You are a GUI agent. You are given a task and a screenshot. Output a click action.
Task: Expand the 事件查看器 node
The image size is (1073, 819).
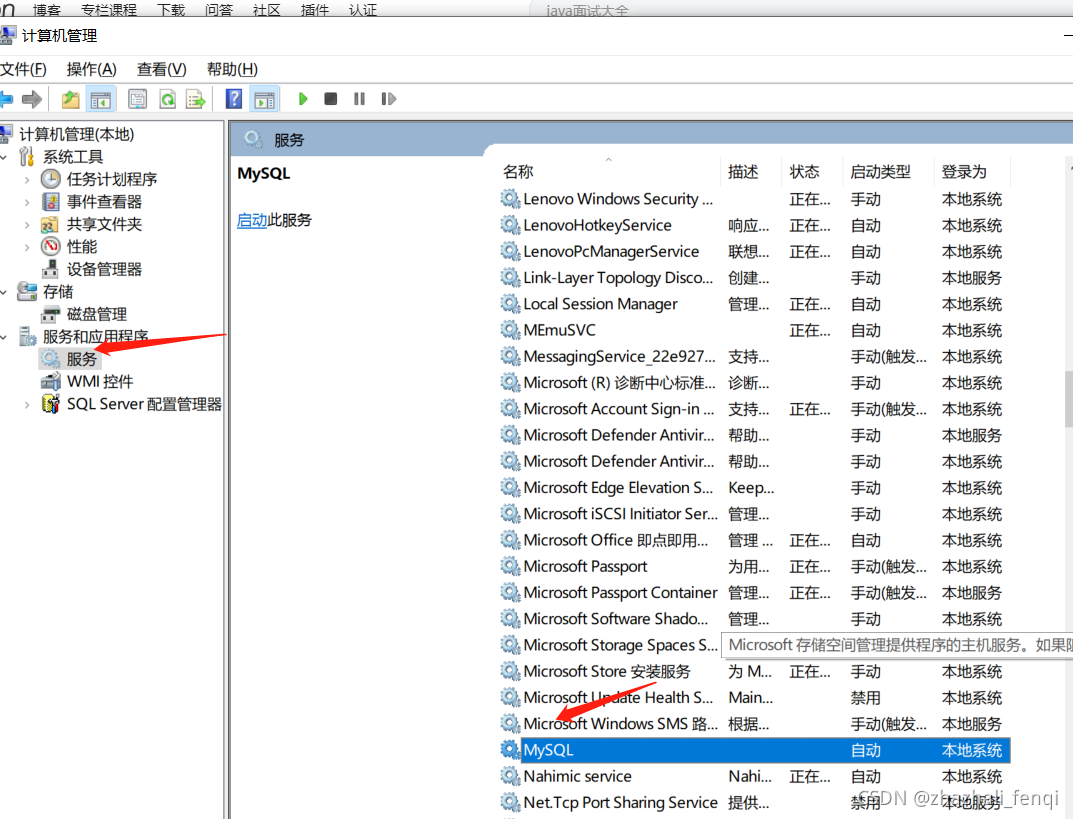(x=27, y=203)
